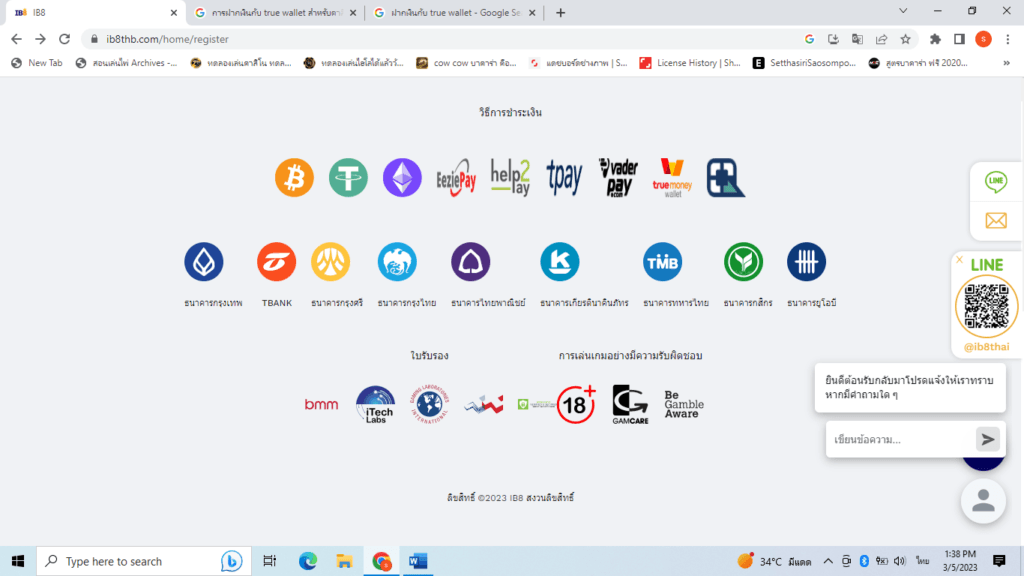Open a new browser tab
Viewport: 1024px width, 576px height.
tap(560, 12)
